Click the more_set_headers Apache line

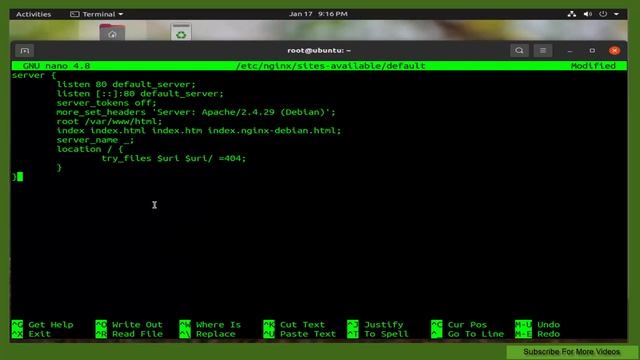tap(196, 112)
